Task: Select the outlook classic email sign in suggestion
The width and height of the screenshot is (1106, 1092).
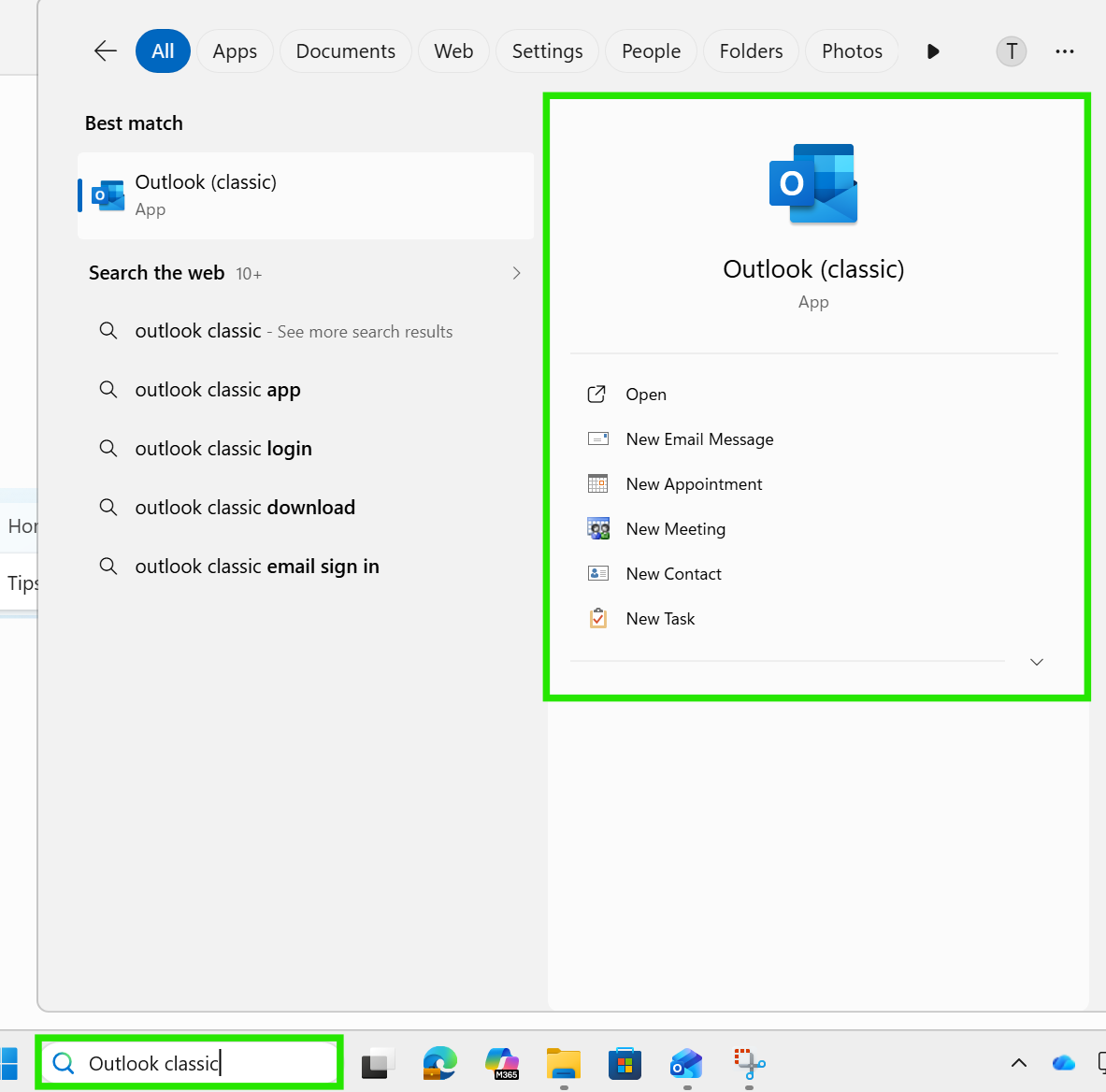Action: pos(306,567)
